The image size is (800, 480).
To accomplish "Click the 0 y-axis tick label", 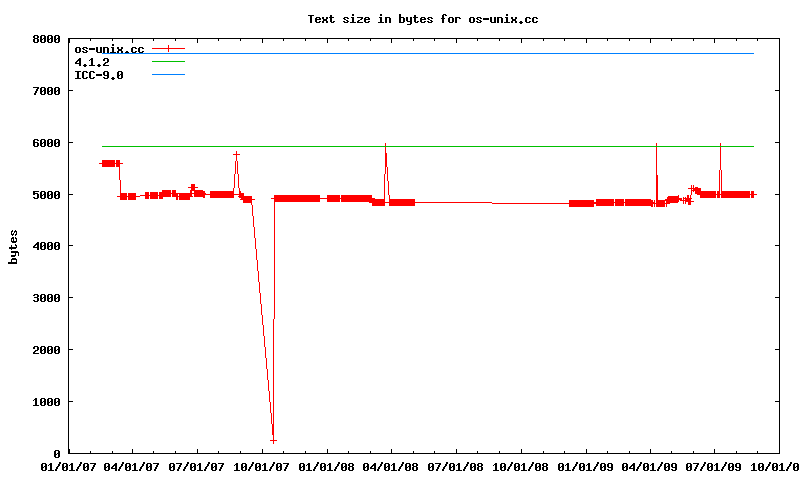I will pos(56,454).
